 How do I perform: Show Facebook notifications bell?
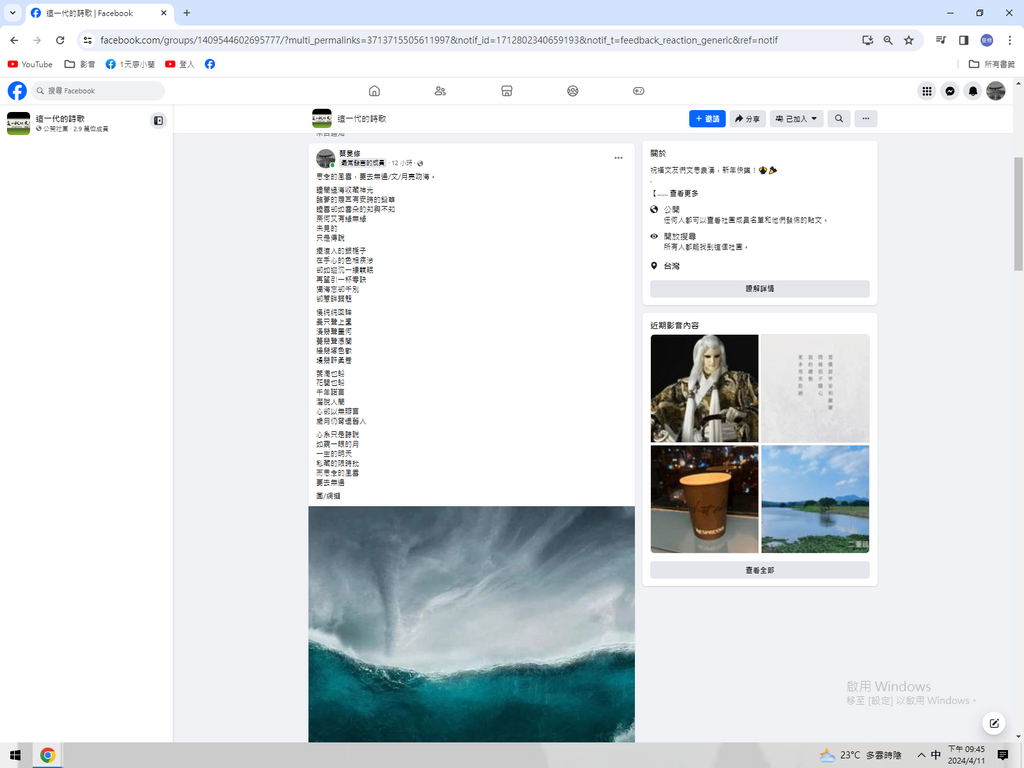(x=973, y=91)
